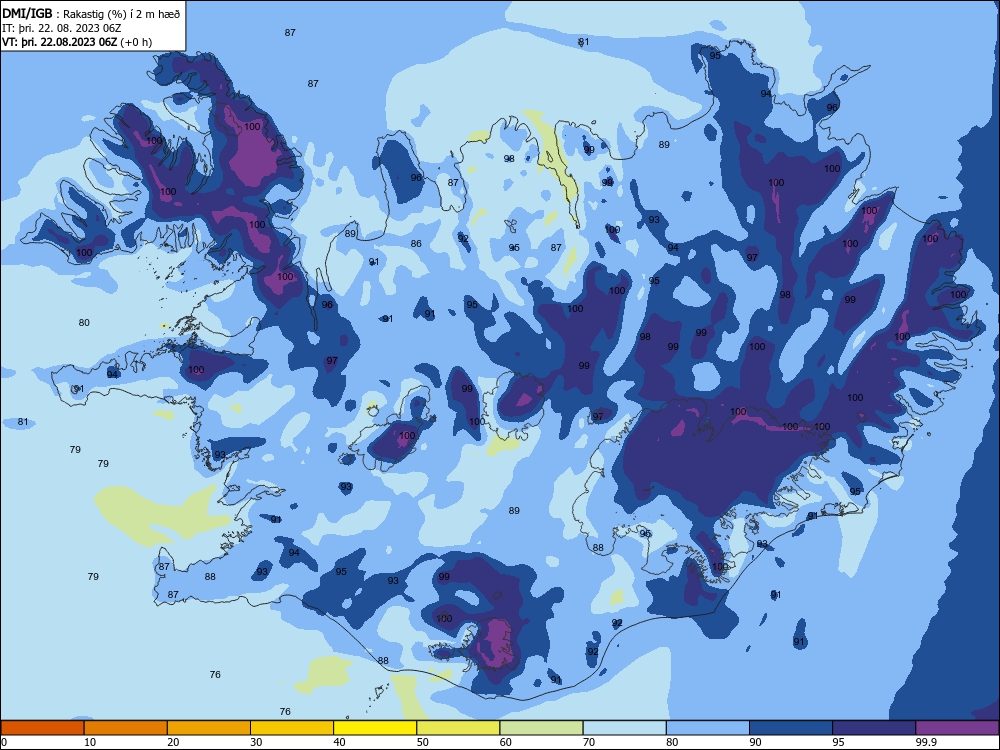This screenshot has width=1000, height=750.
Task: Click the '90' tick label on the legend
Action: (755, 742)
